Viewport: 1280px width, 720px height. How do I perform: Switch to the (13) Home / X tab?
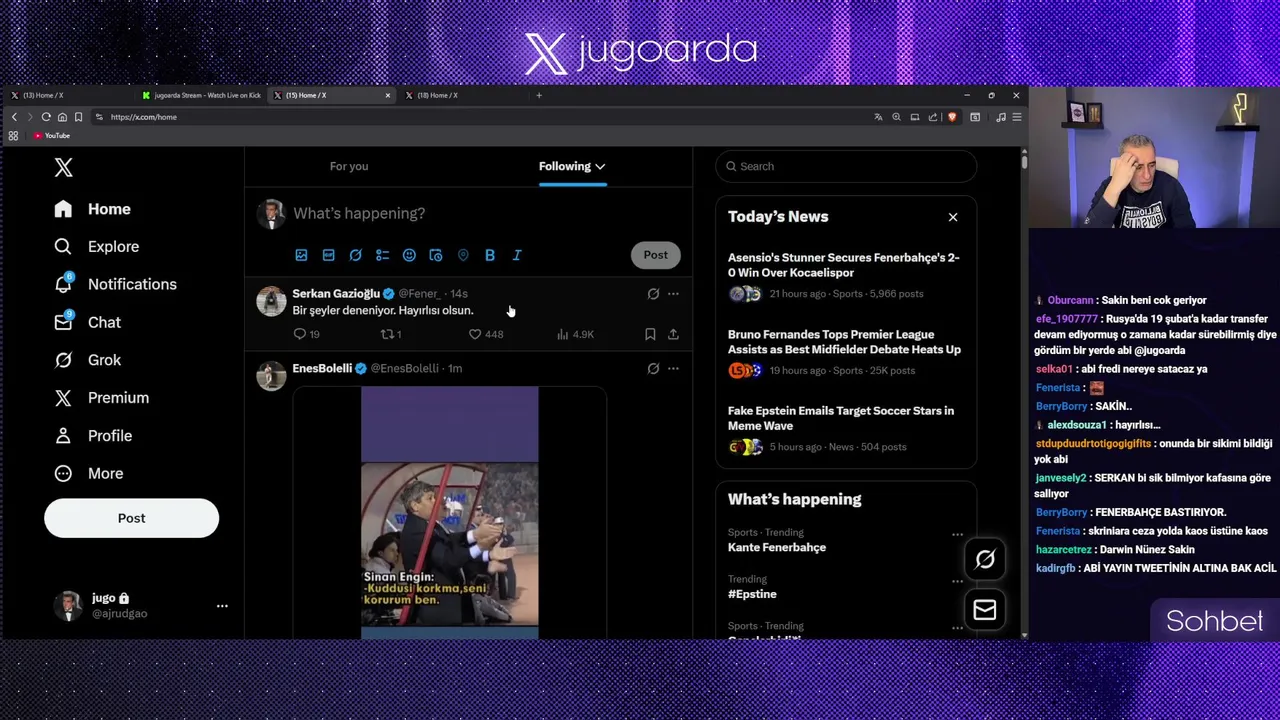pyautogui.click(x=68, y=95)
